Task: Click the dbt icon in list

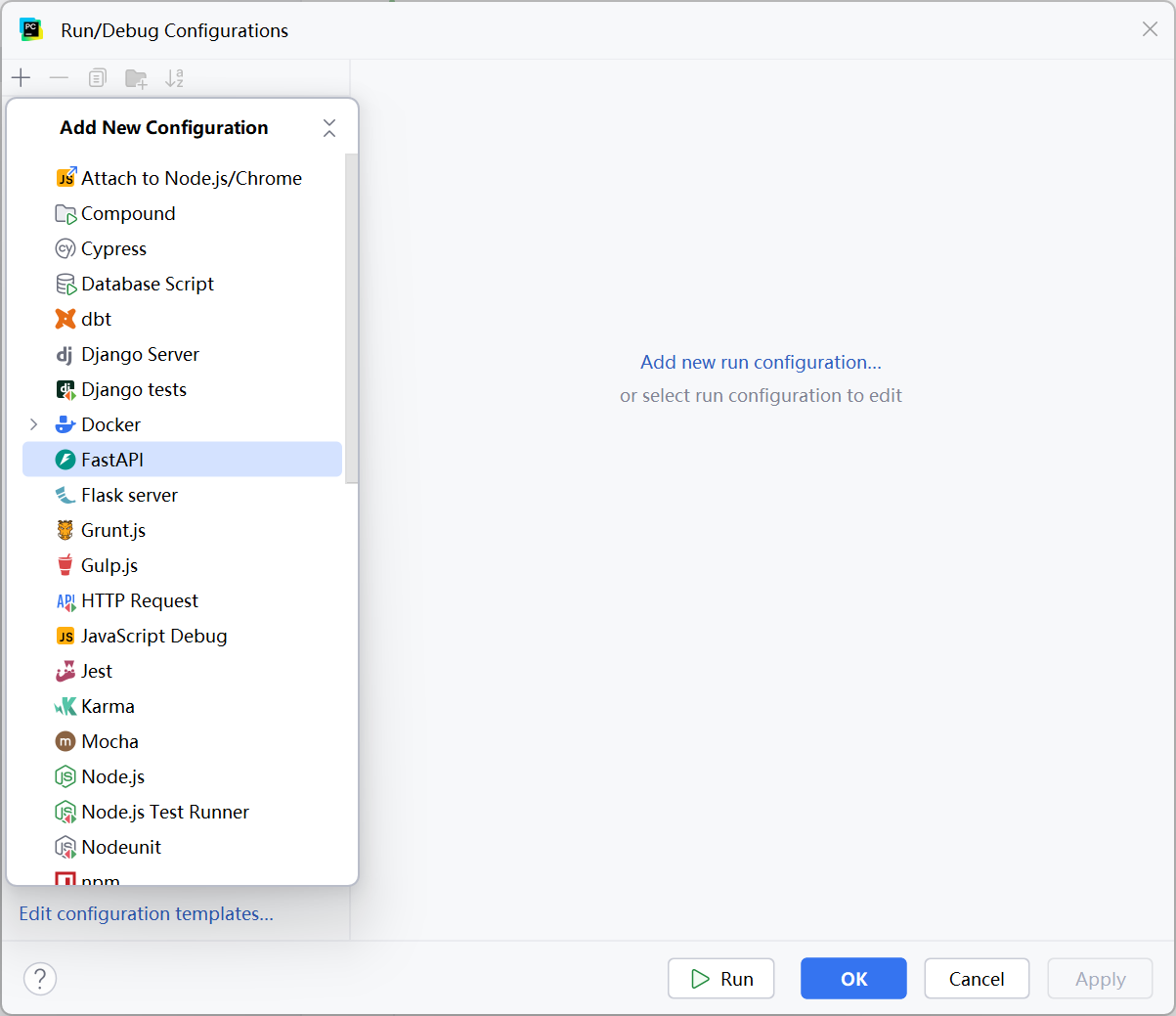Action: (x=65, y=319)
